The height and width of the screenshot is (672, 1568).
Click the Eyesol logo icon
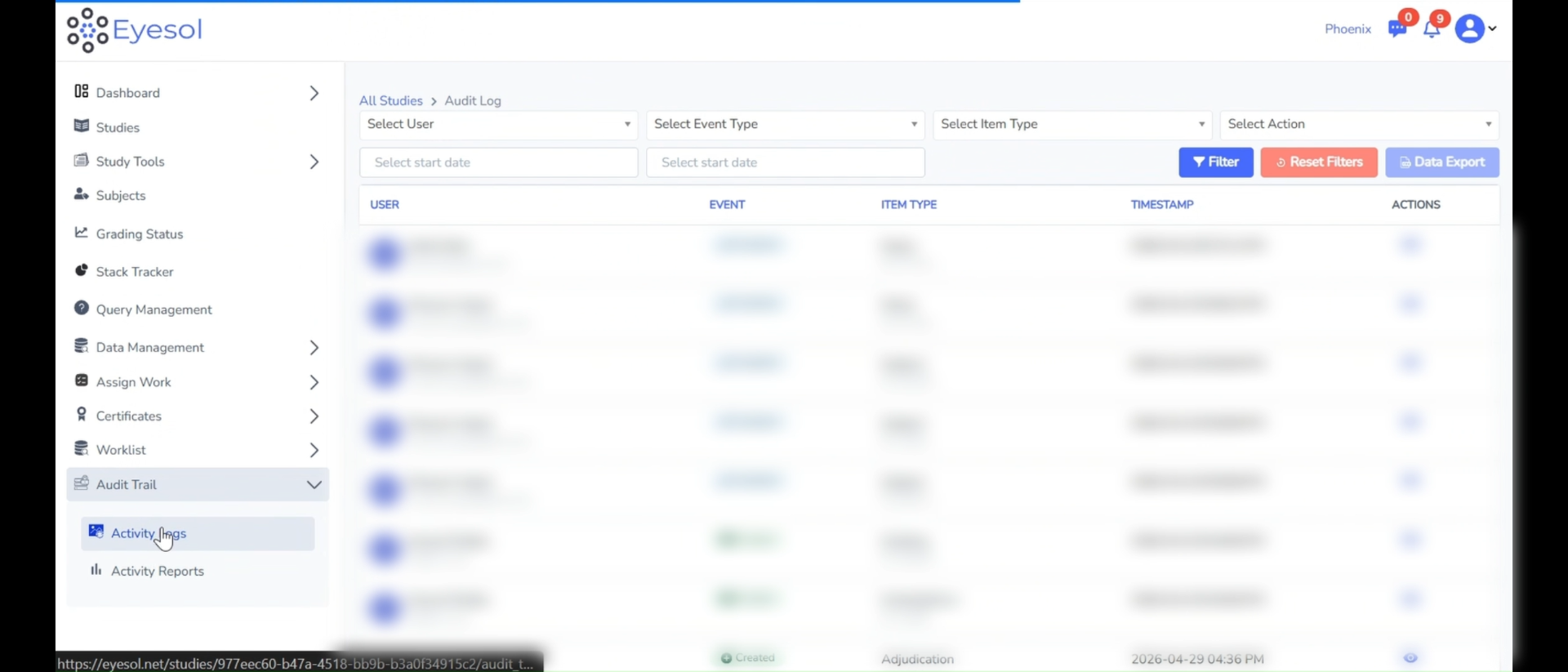pos(87,30)
